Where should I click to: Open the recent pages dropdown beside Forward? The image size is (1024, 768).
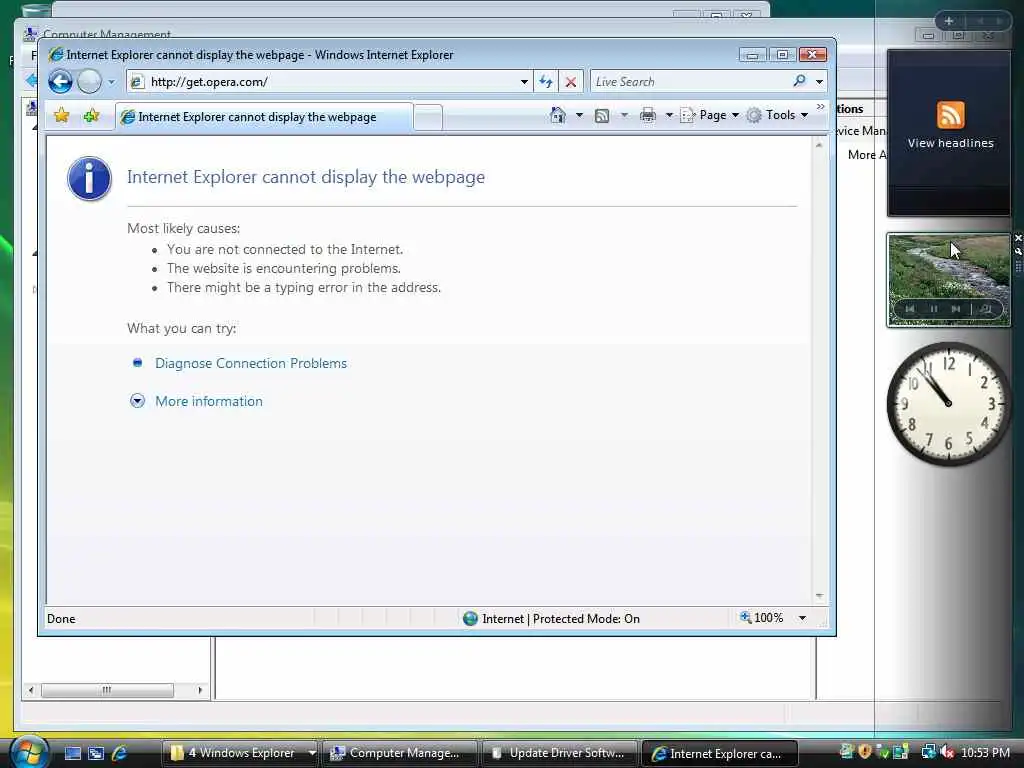[111, 82]
